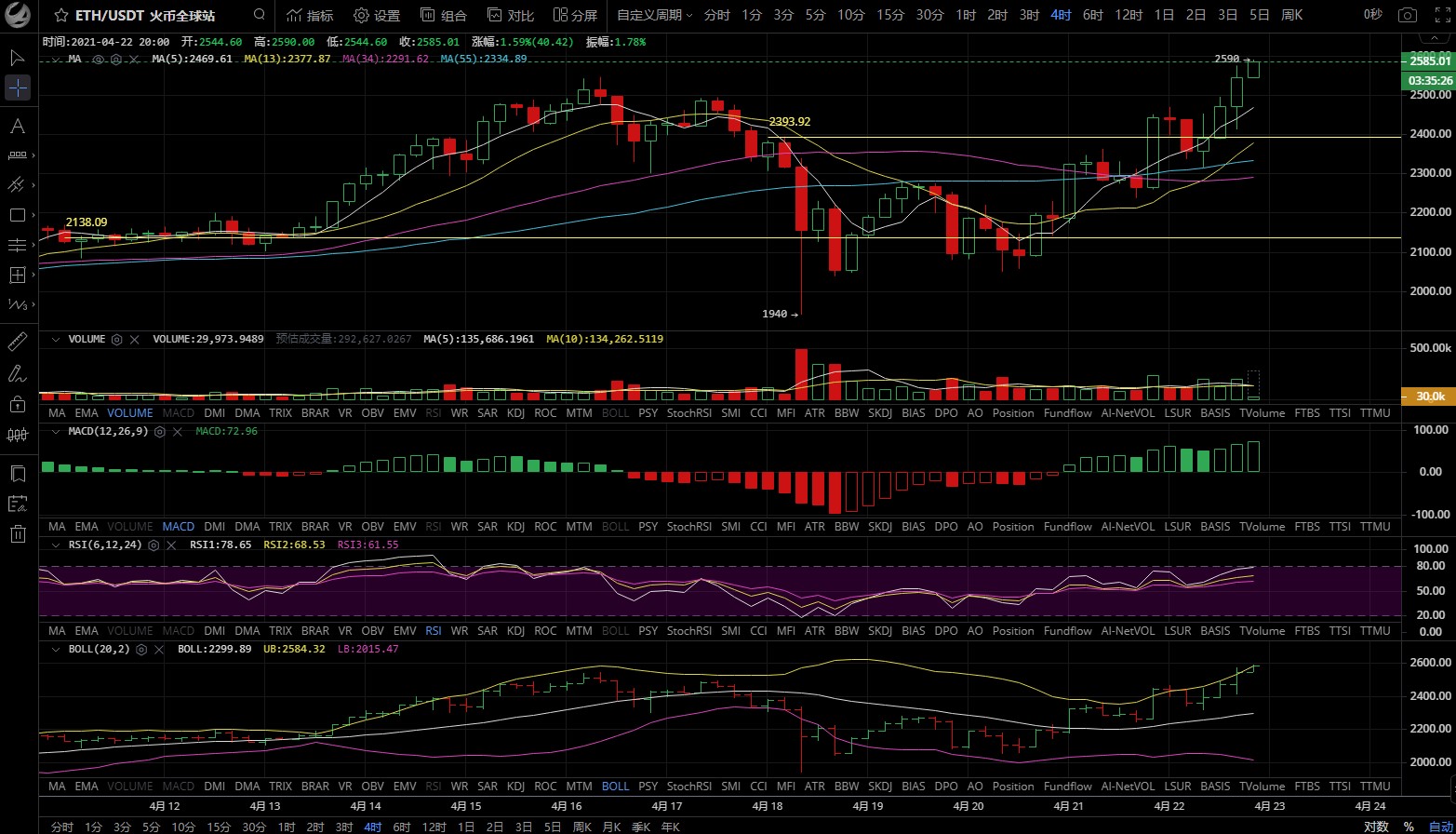This screenshot has height=834, width=1456.
Task: Open the bookmark icon in left sidebar
Action: (x=18, y=474)
